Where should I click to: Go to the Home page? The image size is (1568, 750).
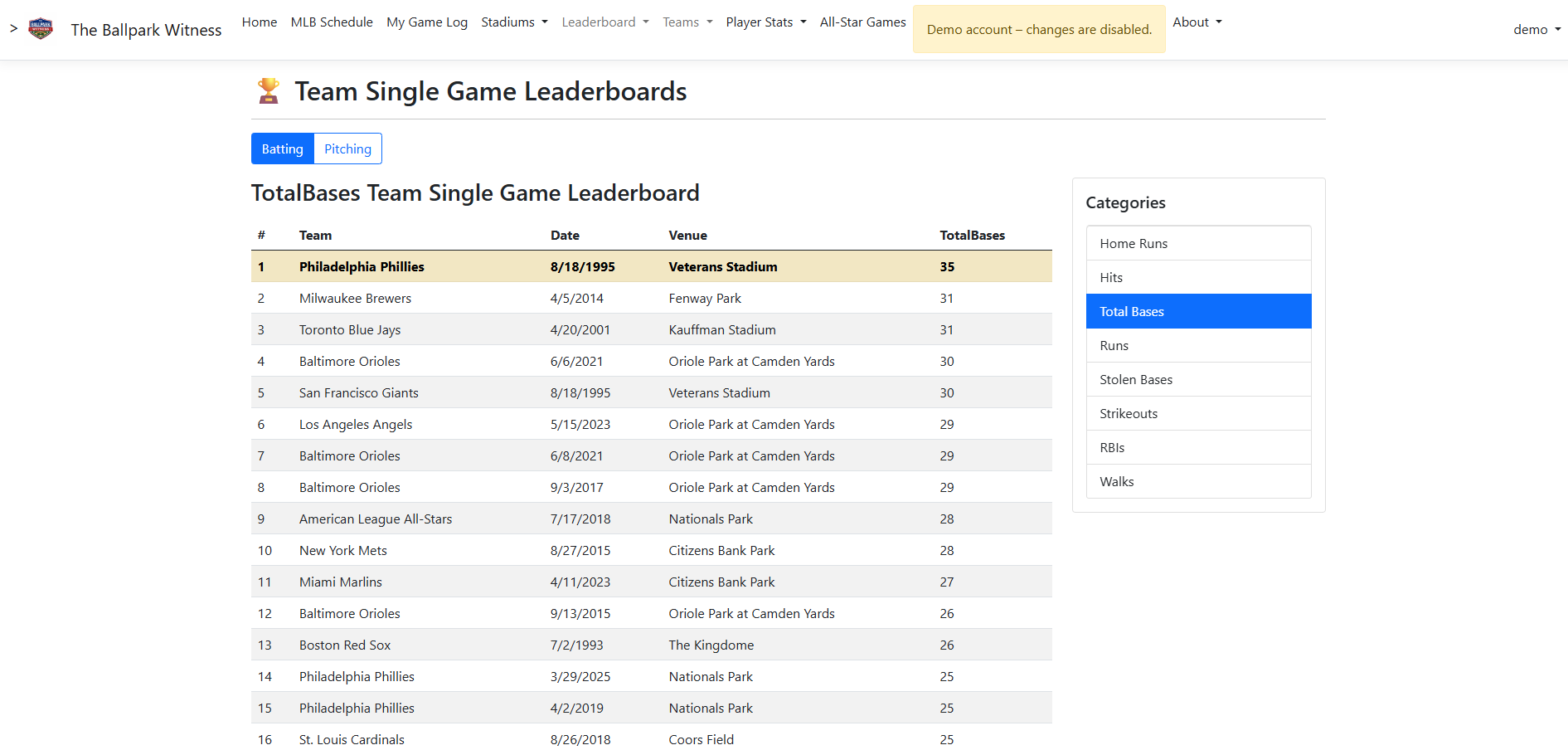pos(260,22)
